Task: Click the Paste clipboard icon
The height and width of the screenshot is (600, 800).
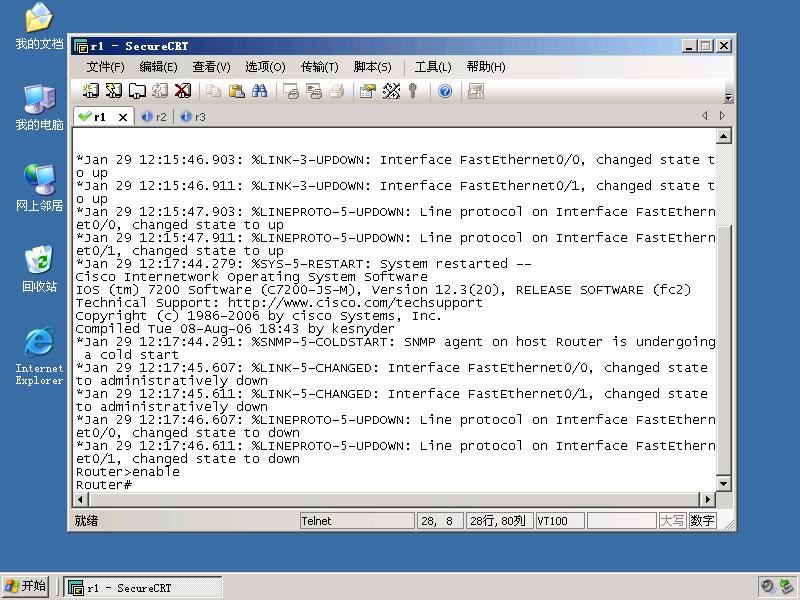Action: point(236,91)
